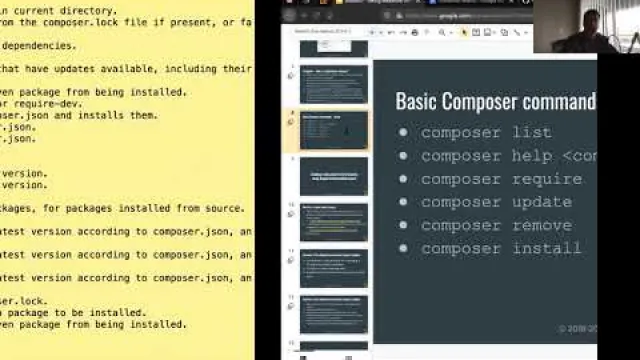The image size is (640, 360).
Task: Click the Print icon in Slides toolbar
Action: 415,32
